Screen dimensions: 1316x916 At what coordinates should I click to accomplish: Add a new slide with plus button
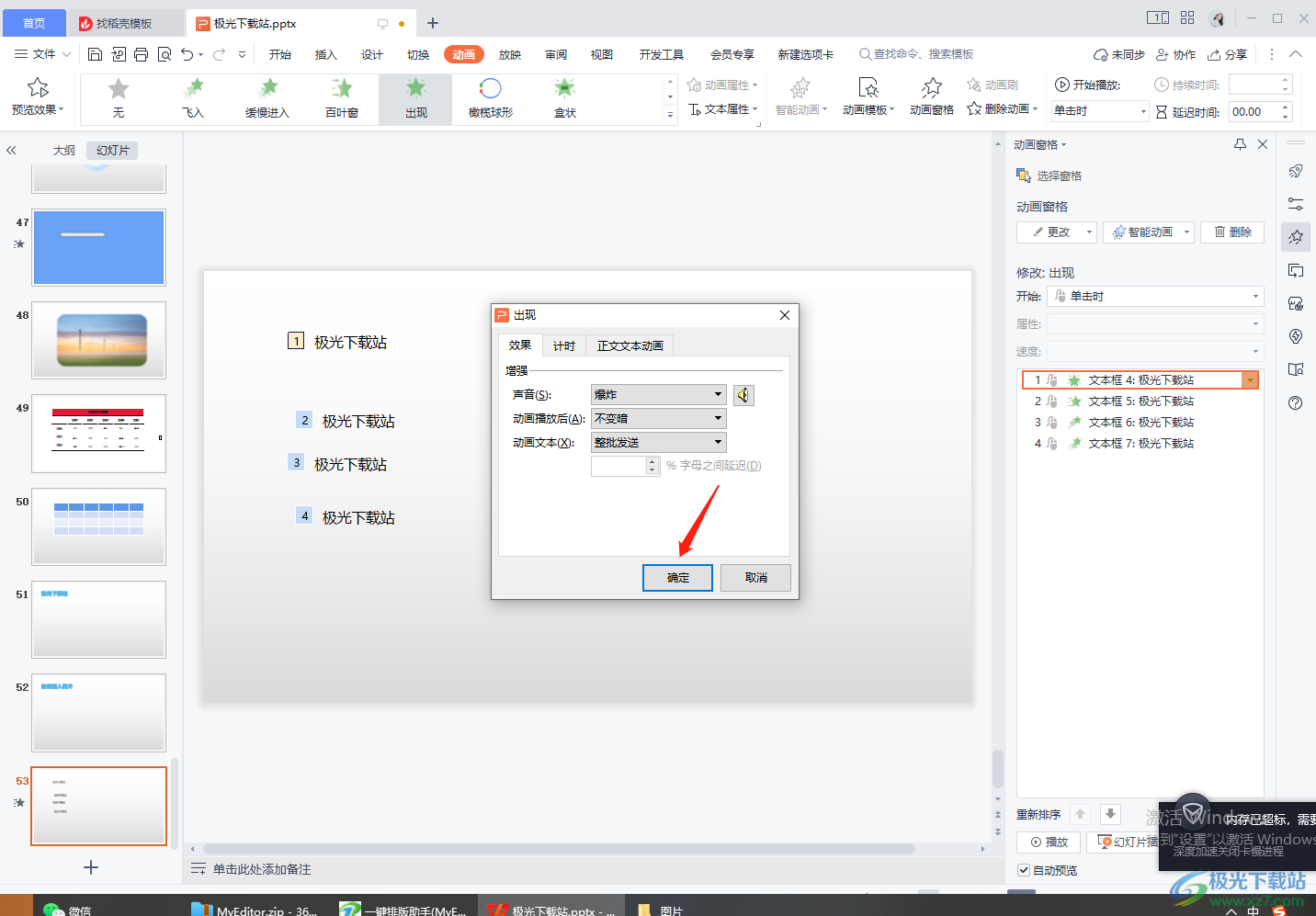pyautogui.click(x=91, y=867)
